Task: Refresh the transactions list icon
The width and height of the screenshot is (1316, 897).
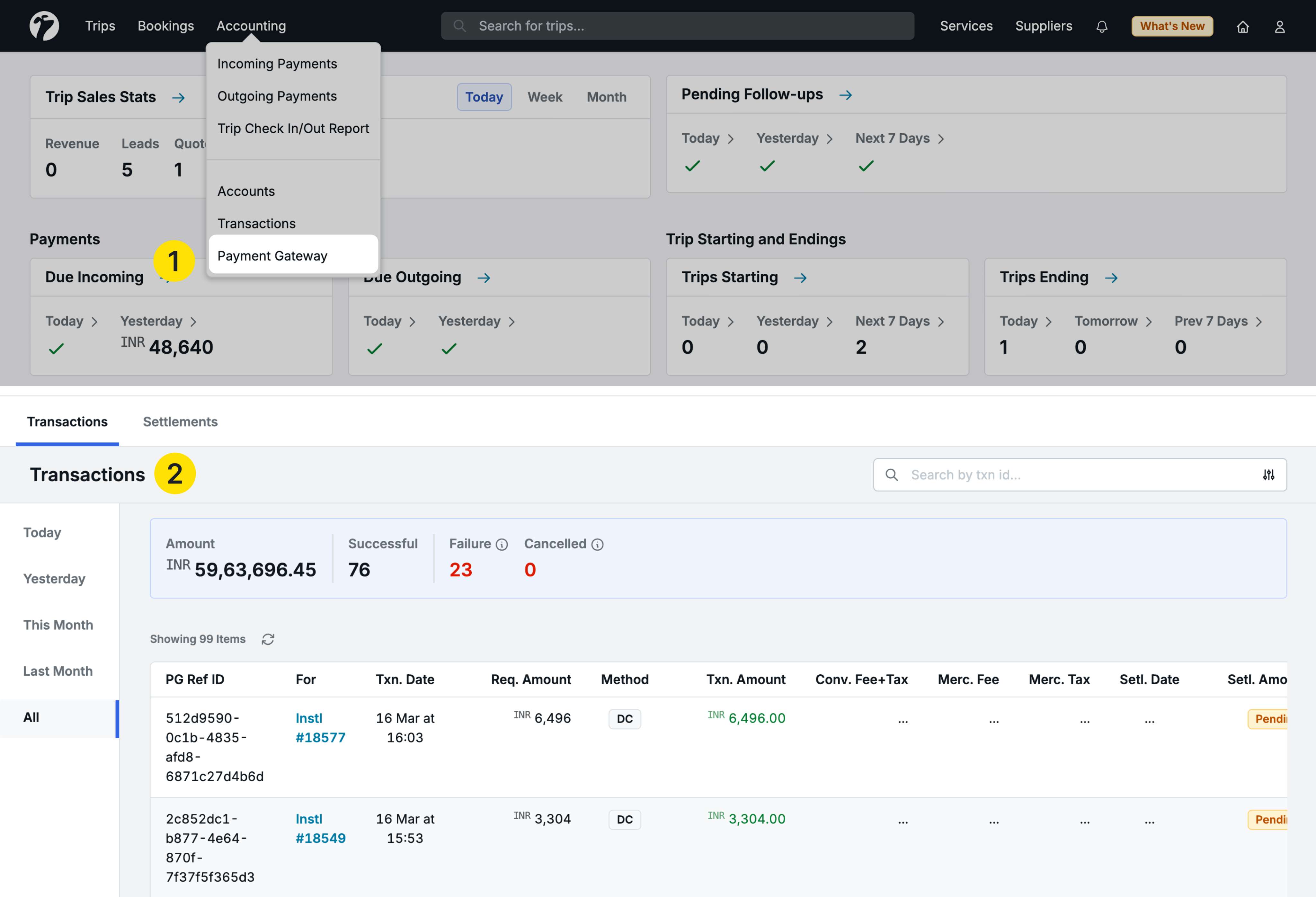Action: click(x=268, y=639)
